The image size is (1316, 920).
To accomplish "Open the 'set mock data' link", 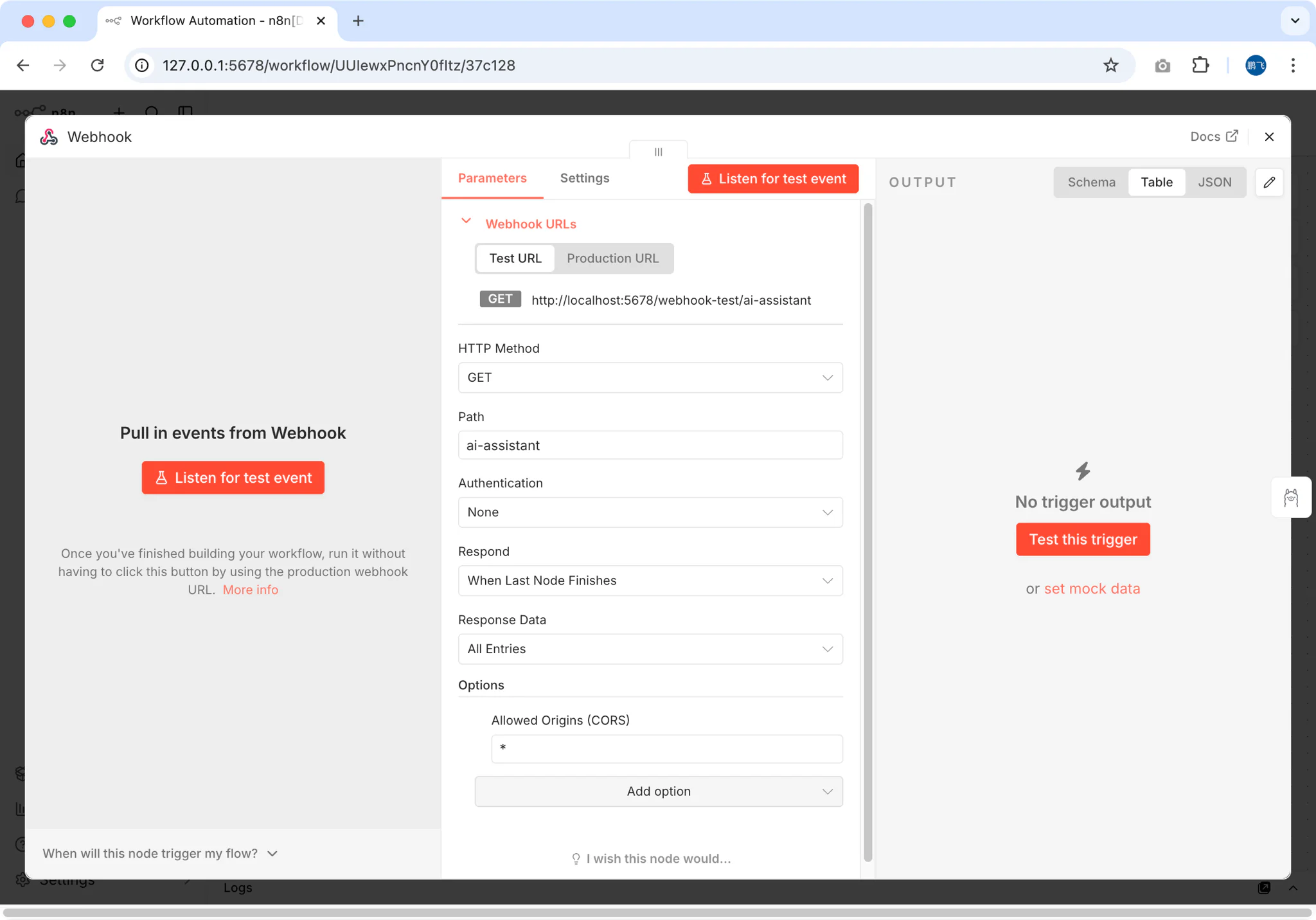I will click(1092, 588).
